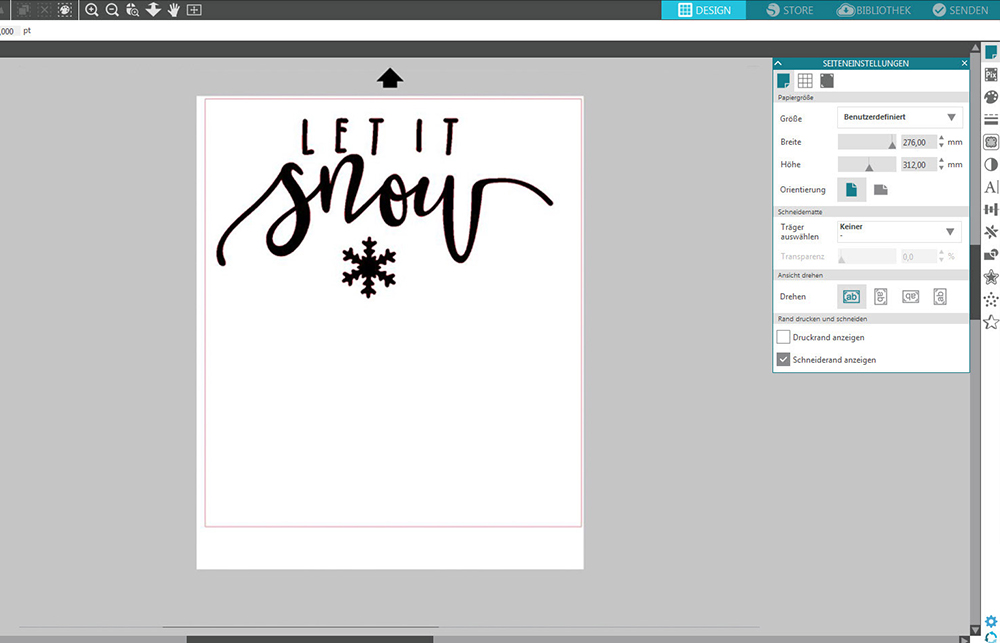
Task: Click the Zoom In magnifier icon
Action: tap(92, 10)
